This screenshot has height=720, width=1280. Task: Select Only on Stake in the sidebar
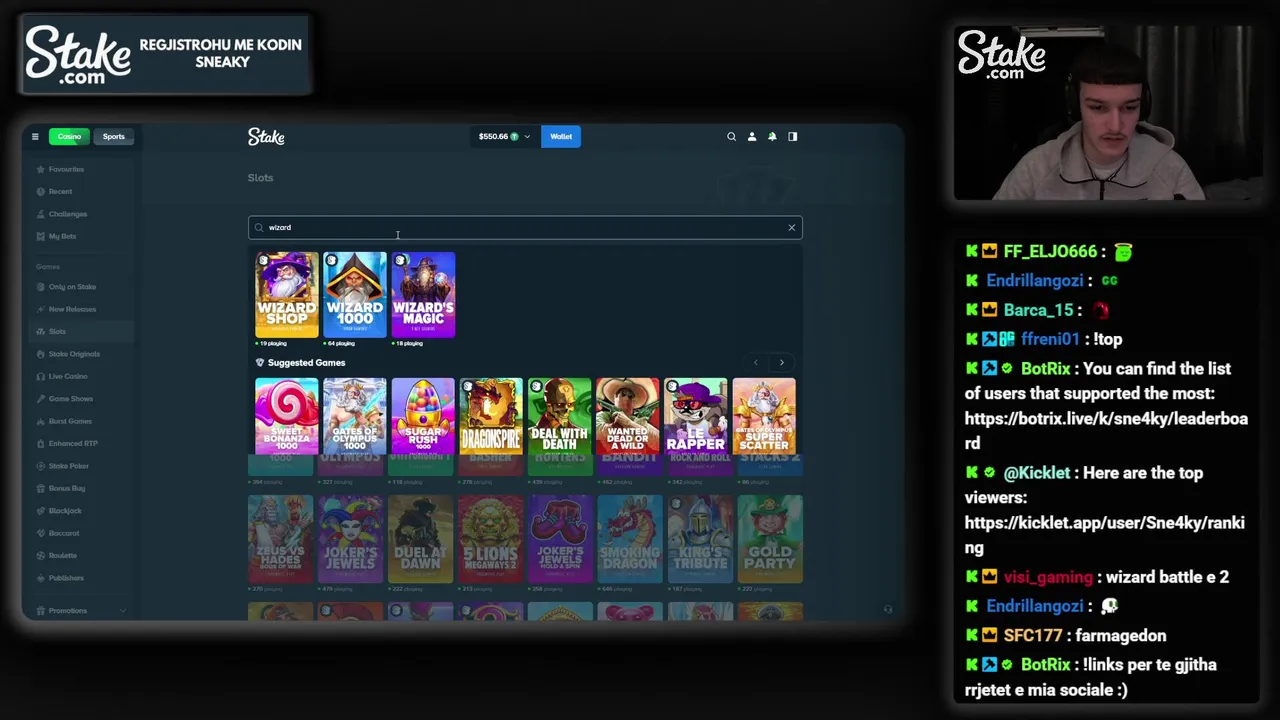[x=72, y=287]
